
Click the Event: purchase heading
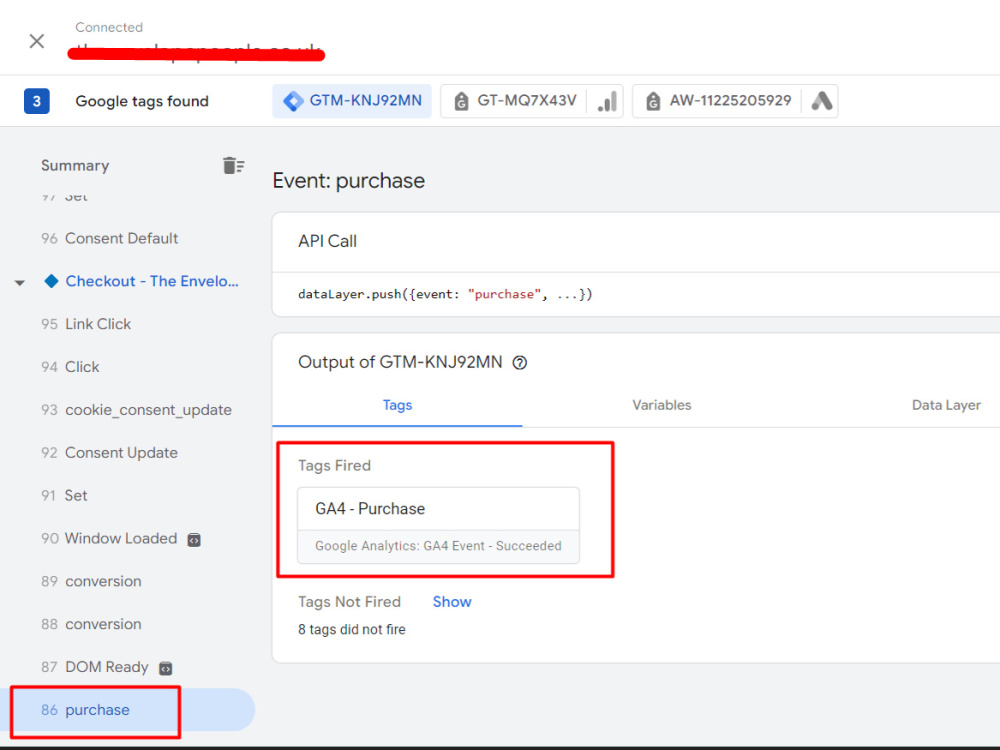pyautogui.click(x=348, y=180)
